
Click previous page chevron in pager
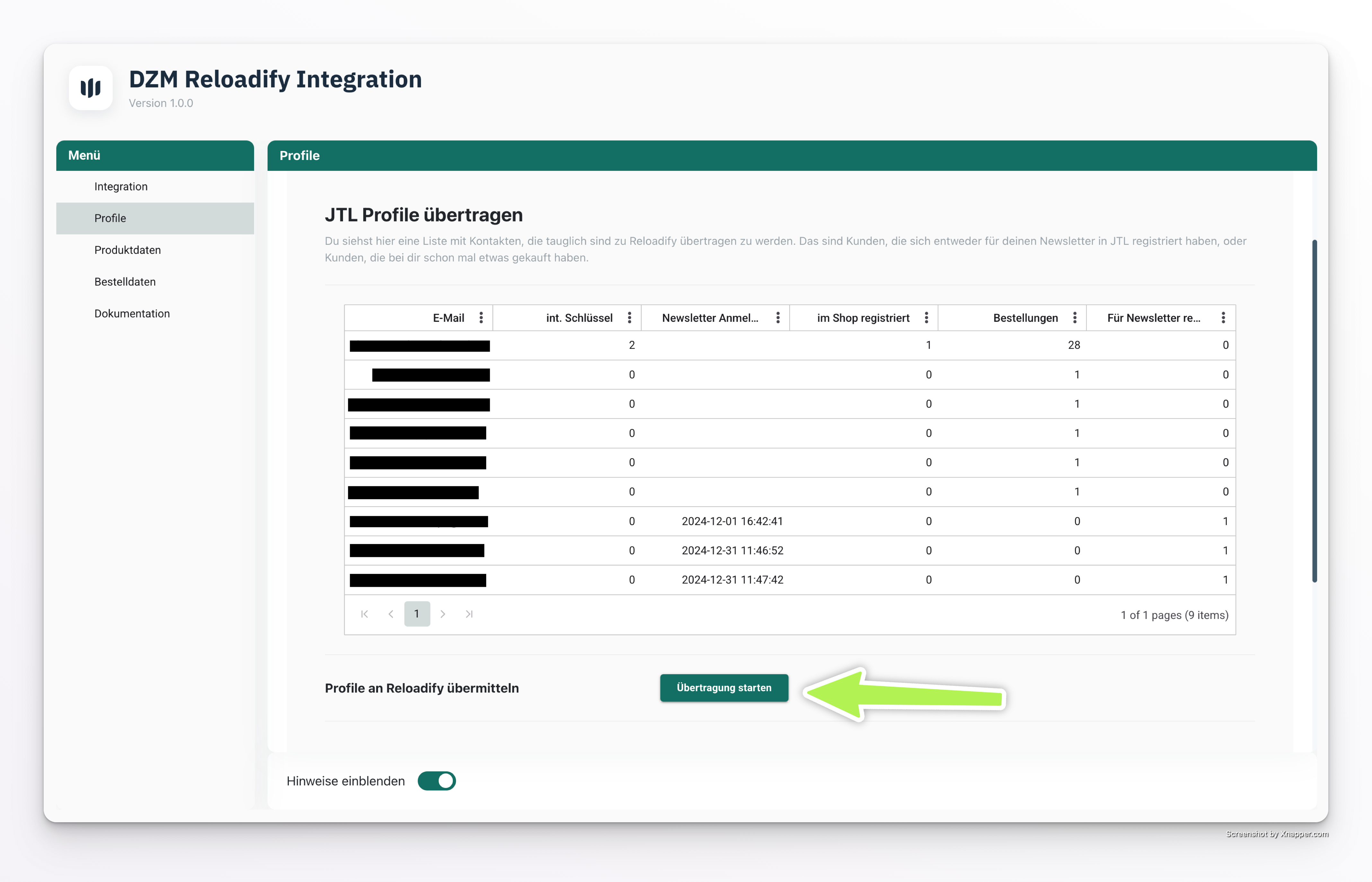coord(391,614)
